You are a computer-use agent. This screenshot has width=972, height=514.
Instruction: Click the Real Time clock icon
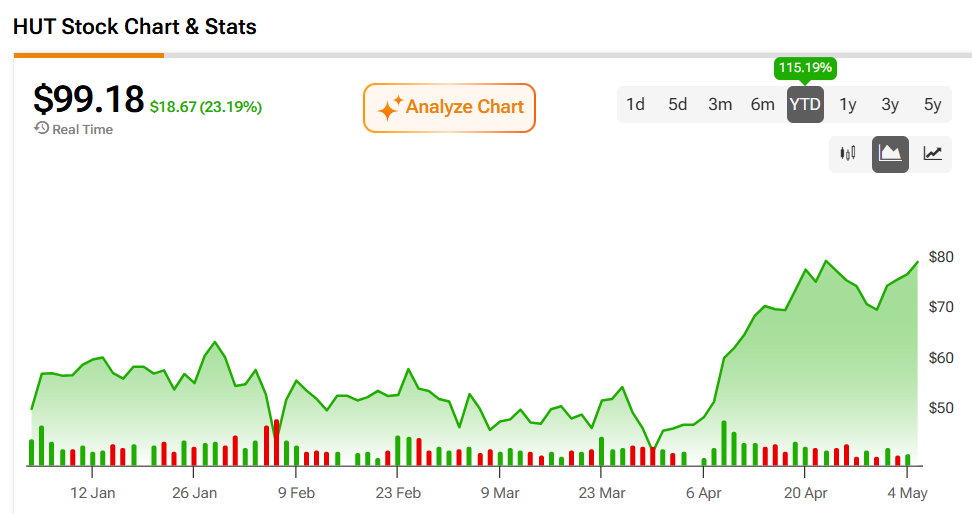[42, 128]
